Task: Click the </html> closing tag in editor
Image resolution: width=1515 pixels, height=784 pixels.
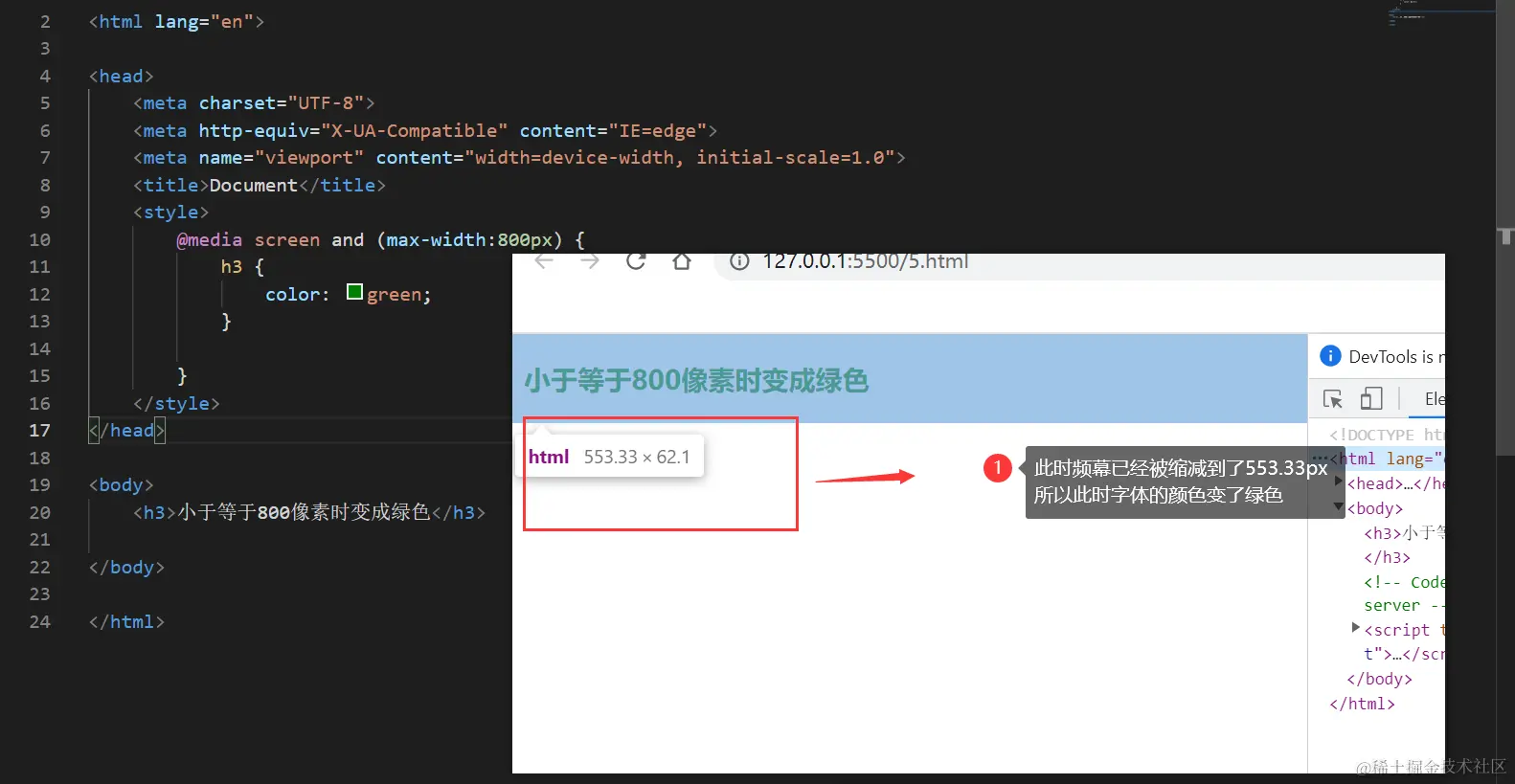Action: (x=126, y=621)
